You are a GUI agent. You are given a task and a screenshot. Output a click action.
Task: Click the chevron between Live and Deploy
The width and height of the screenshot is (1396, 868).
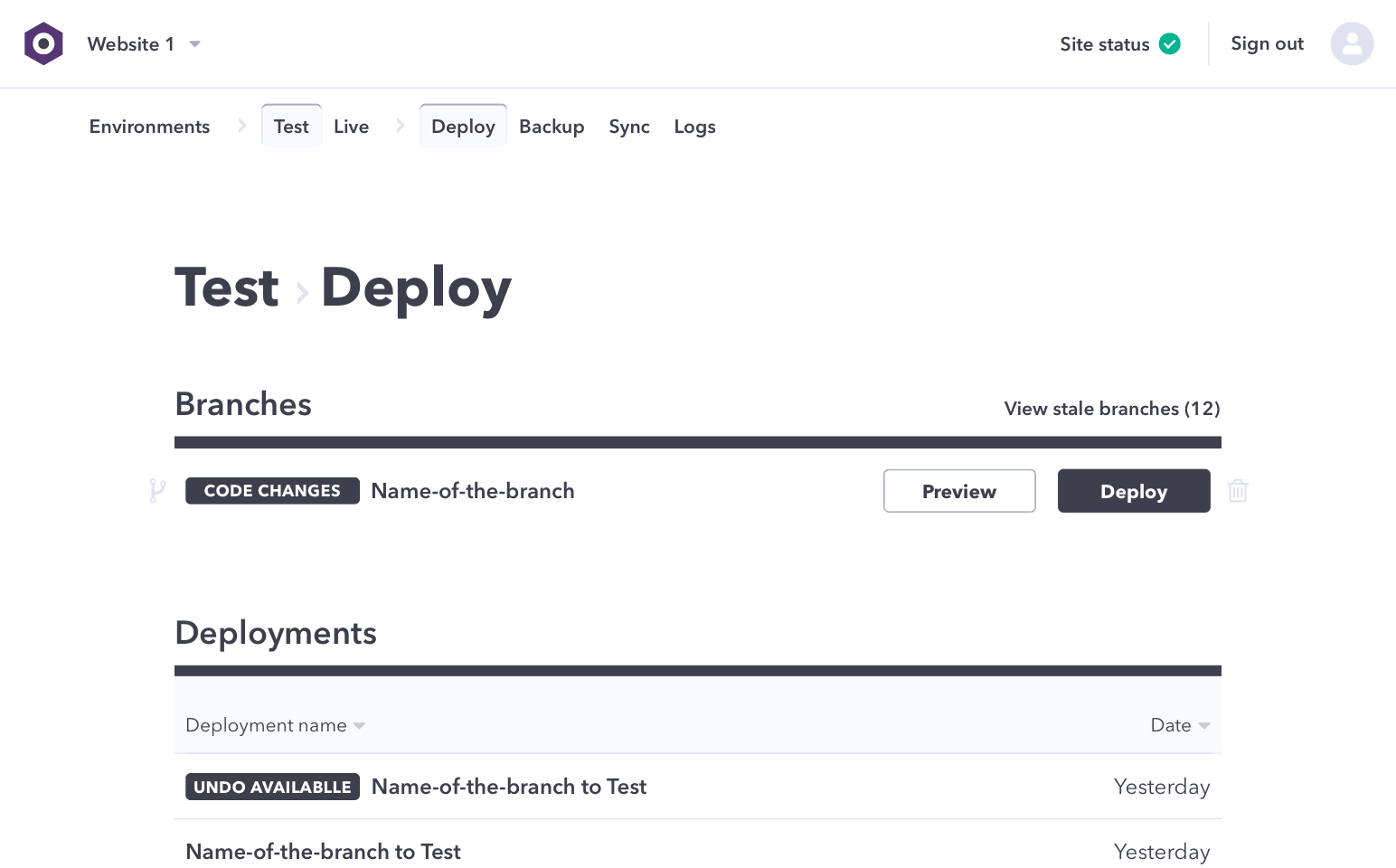pos(401,126)
